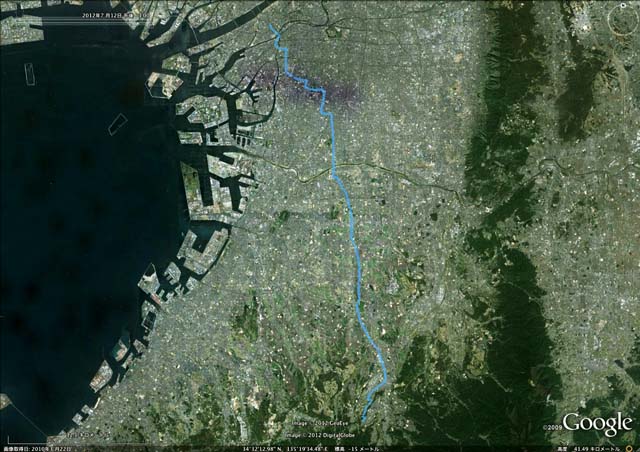Click the north marker on compass ring
The image size is (640, 452).
click(623, 5)
